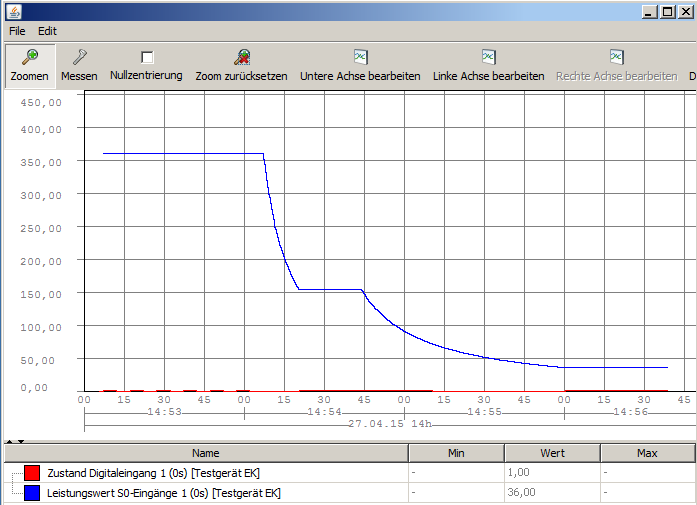The height and width of the screenshot is (505, 697).
Task: Open the Edit menu
Action: 48,31
